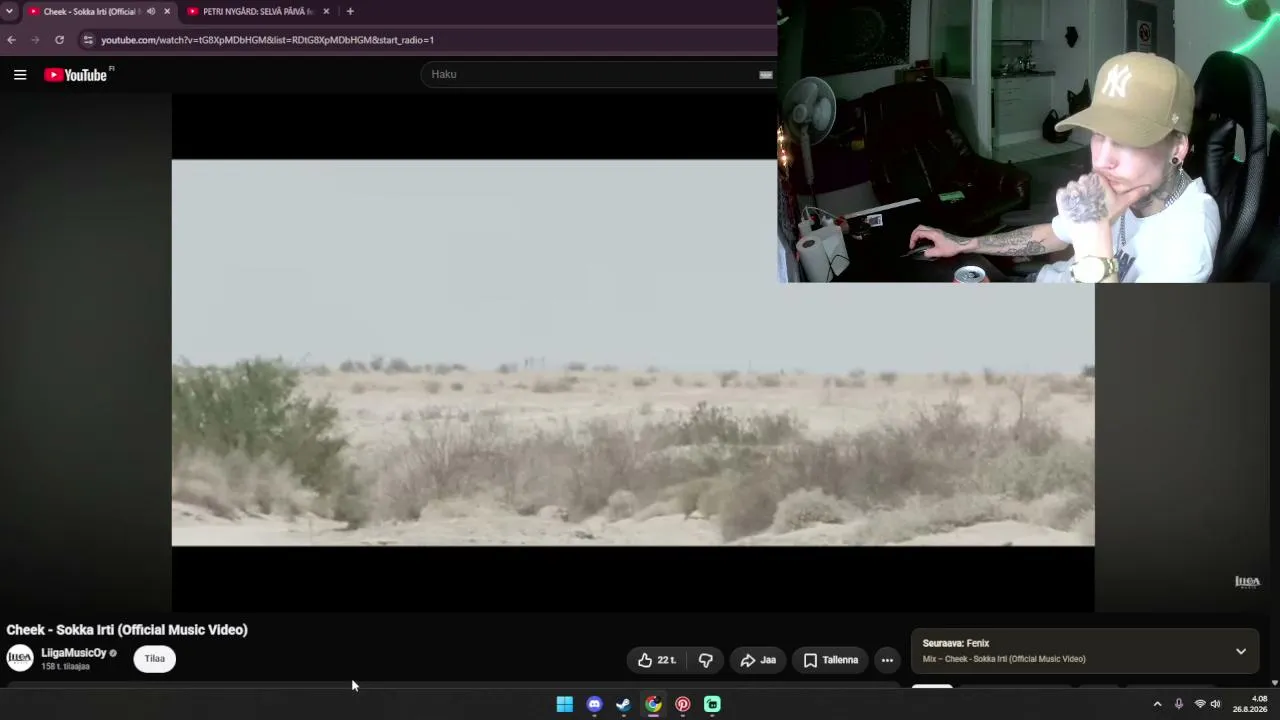This screenshot has height=720, width=1280.
Task: Open Steam from the taskbar
Action: pos(624,704)
